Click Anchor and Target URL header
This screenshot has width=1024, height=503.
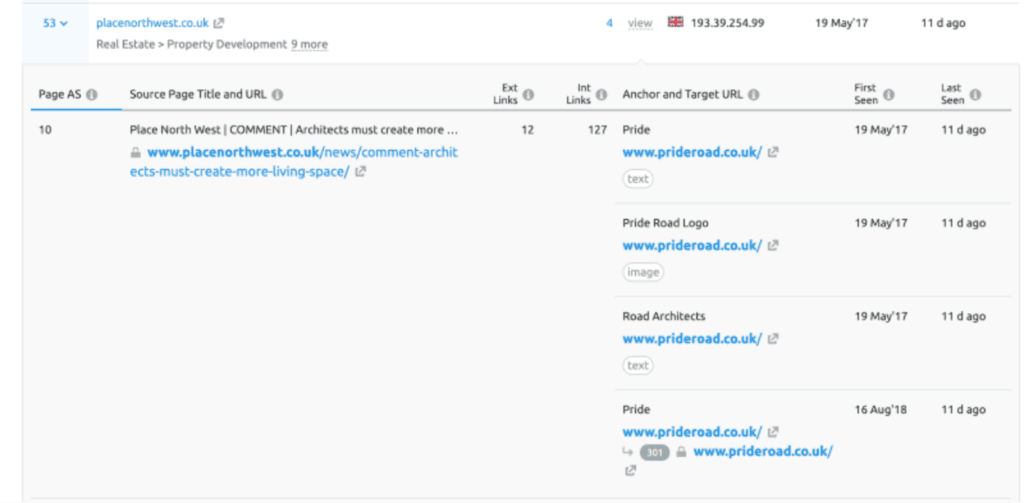click(682, 95)
